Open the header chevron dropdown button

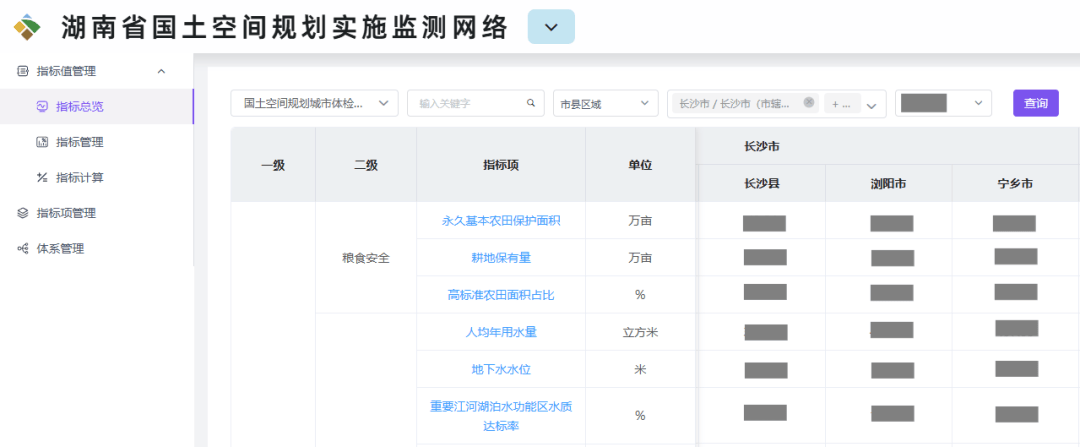tap(551, 27)
